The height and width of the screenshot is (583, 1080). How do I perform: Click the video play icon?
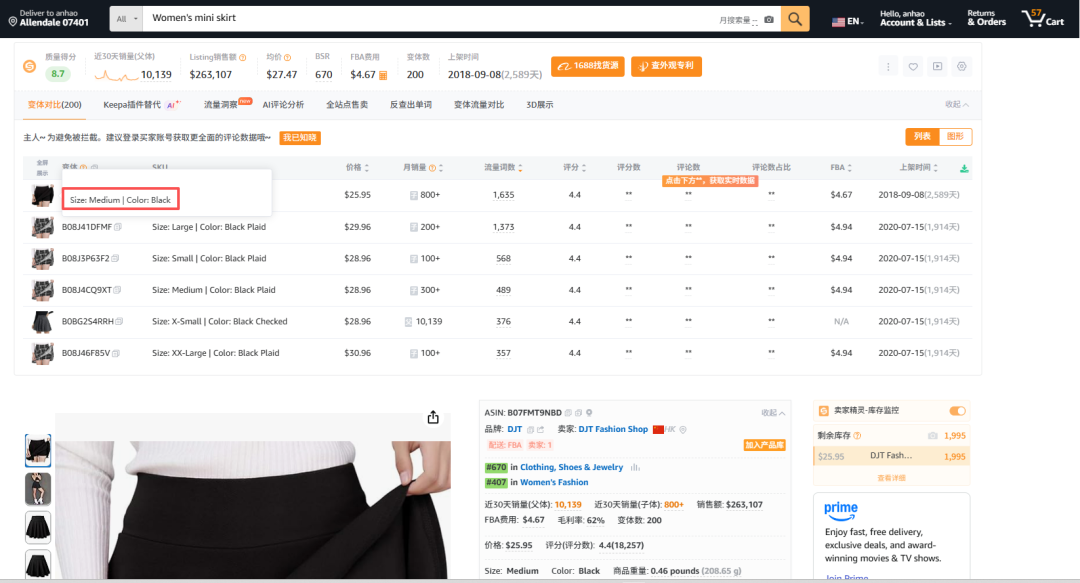tap(937, 67)
